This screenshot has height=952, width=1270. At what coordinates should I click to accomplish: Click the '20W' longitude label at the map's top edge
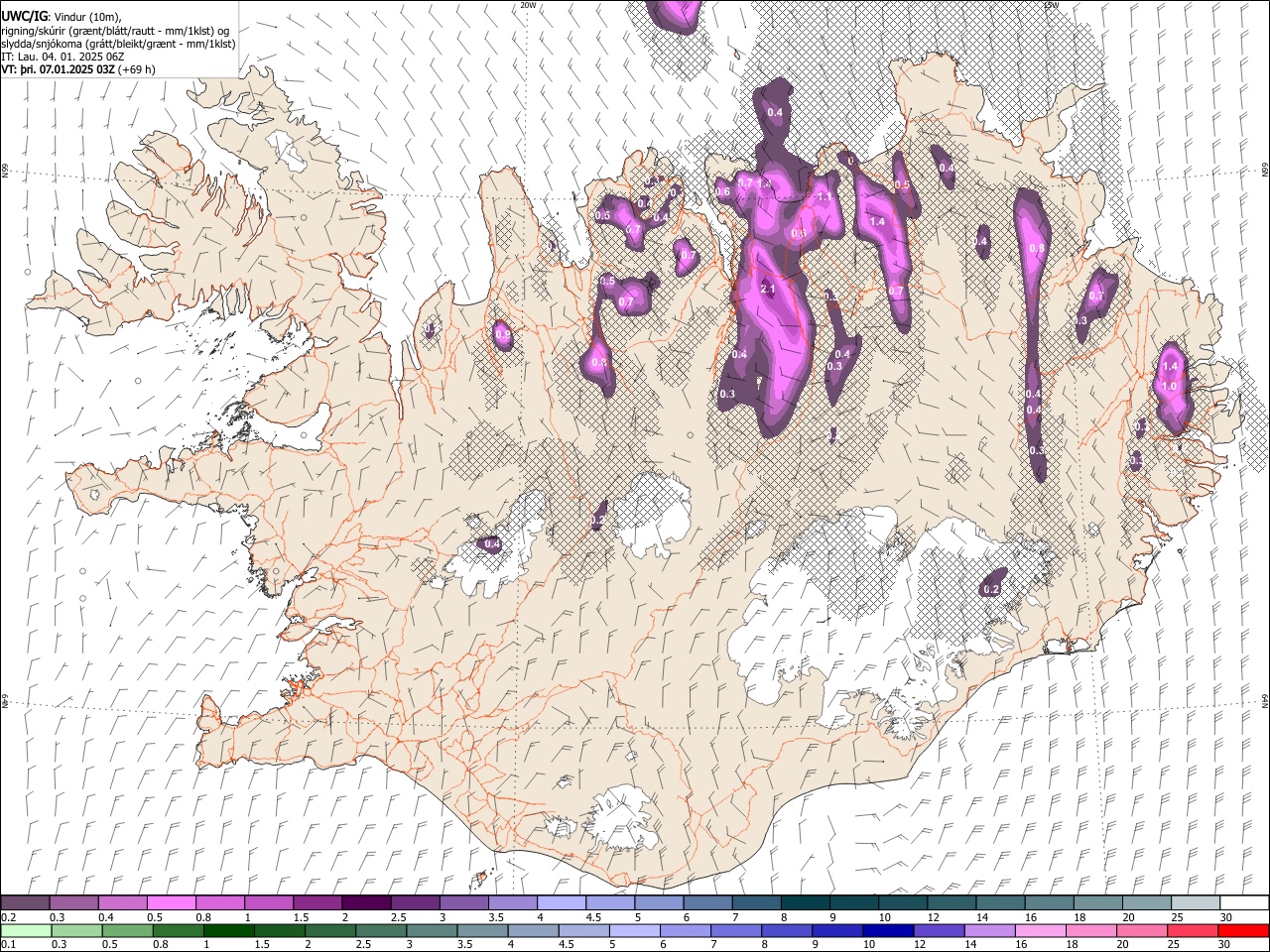tap(528, 5)
